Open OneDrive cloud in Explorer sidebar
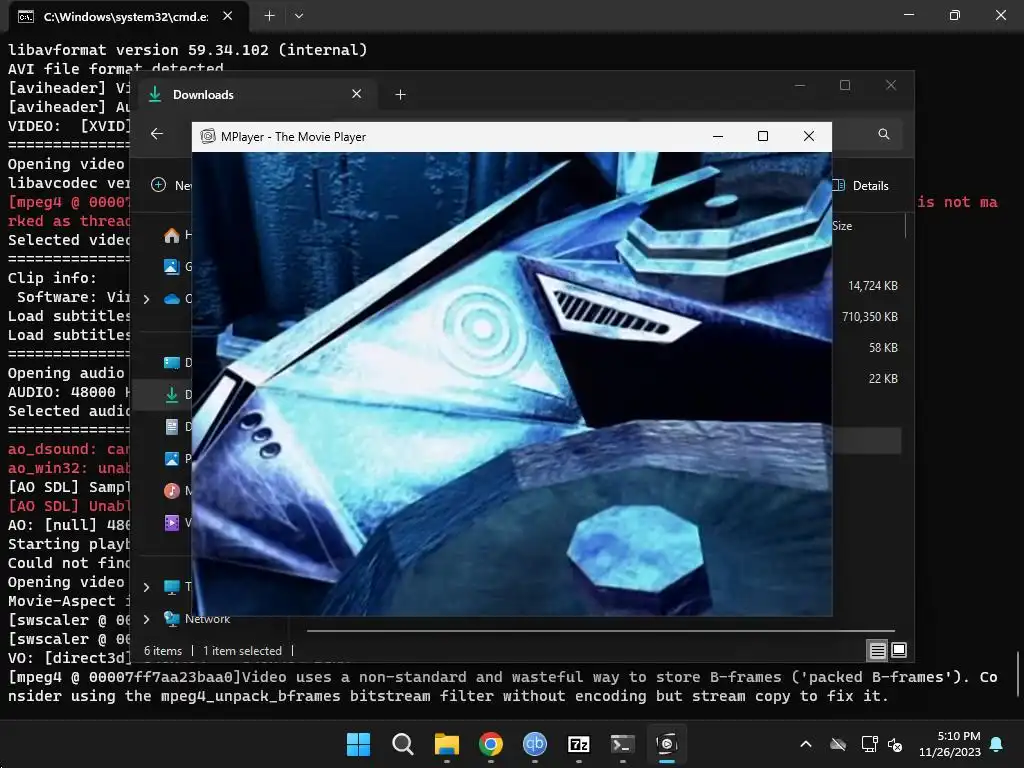1024x768 pixels. click(x=172, y=299)
